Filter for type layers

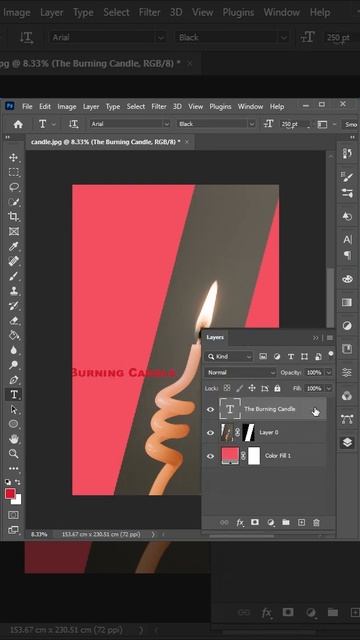click(x=291, y=357)
